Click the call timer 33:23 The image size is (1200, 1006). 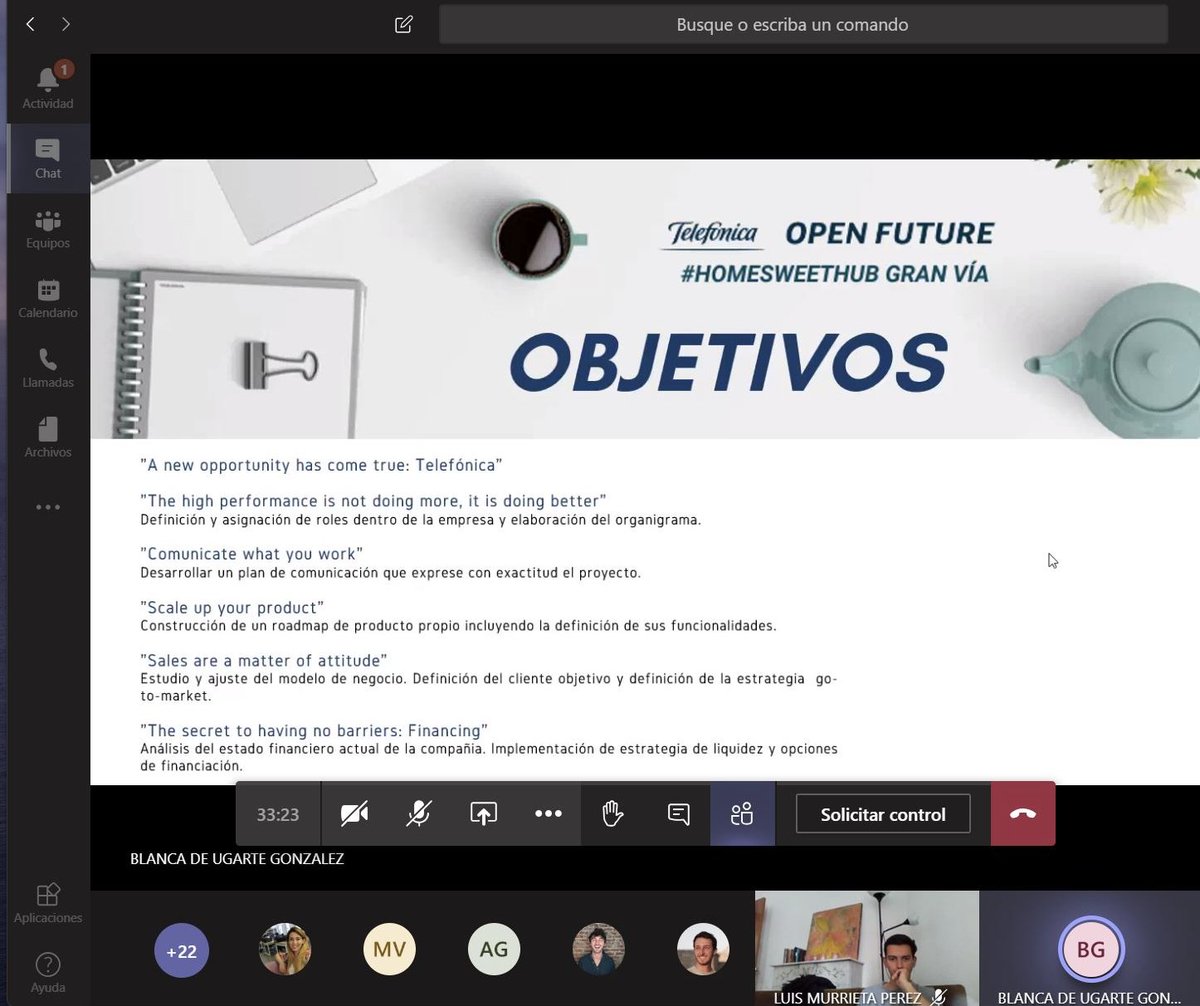pos(278,815)
